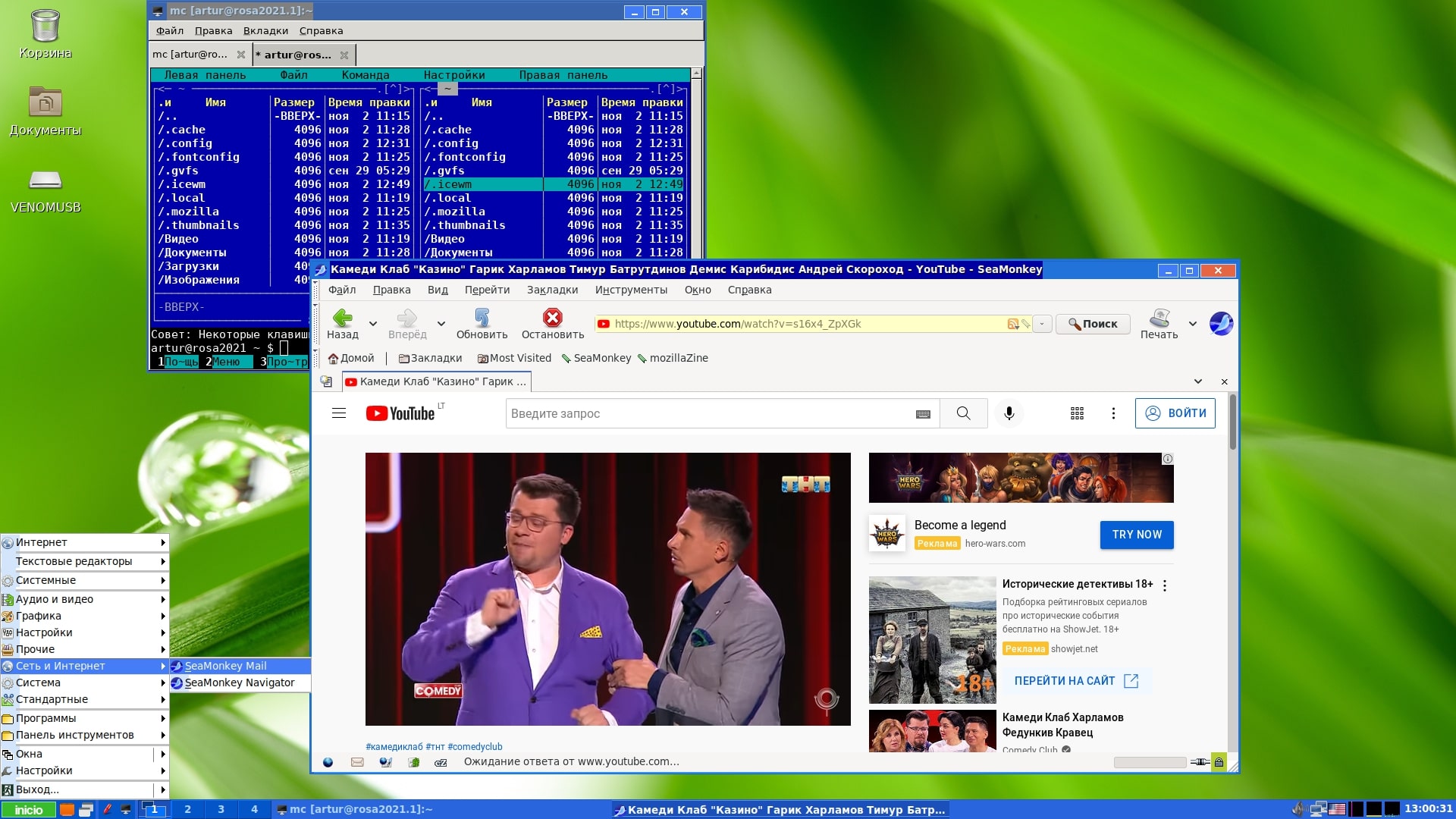Expand the Панель инструментов submenu

(84, 735)
